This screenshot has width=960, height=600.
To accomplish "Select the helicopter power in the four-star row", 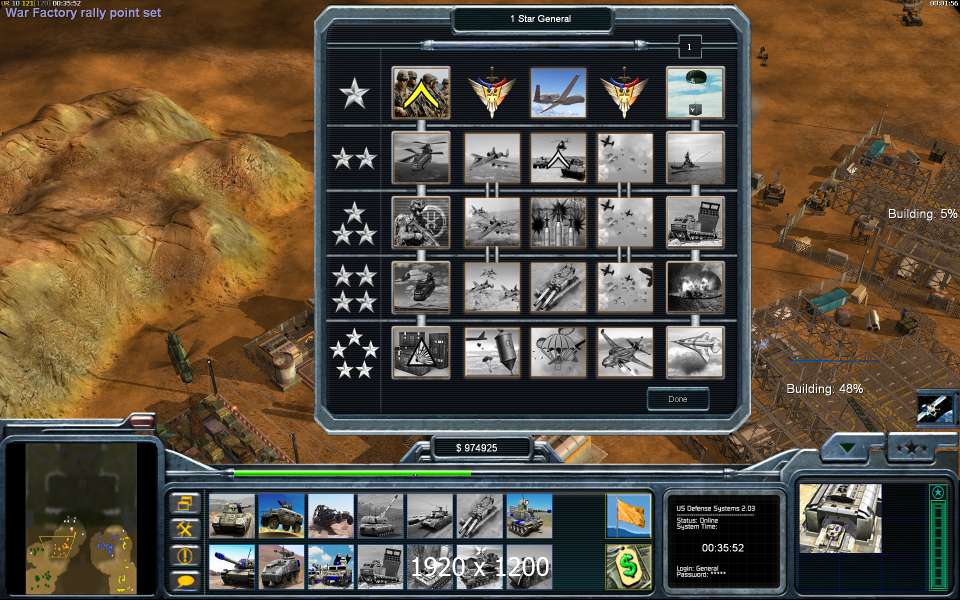I will coord(421,287).
